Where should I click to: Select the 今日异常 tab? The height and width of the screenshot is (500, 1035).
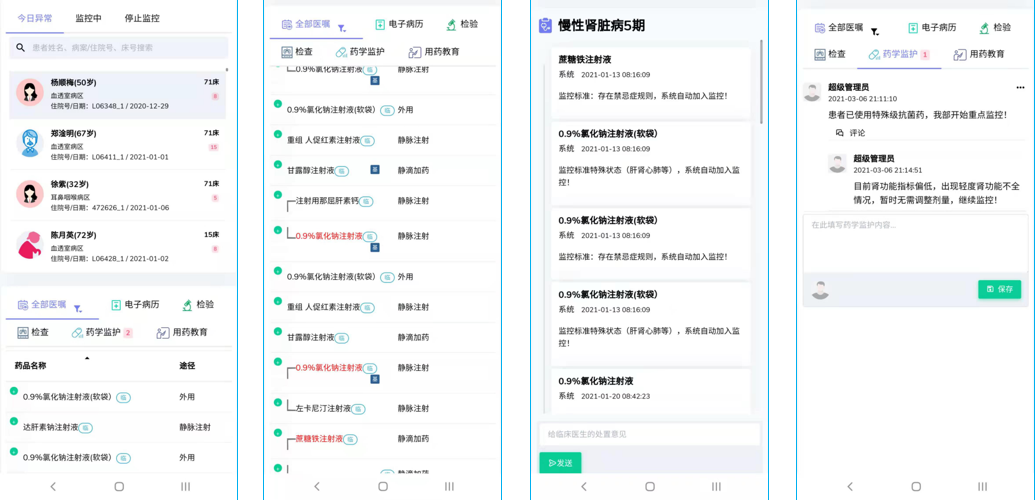[x=35, y=18]
